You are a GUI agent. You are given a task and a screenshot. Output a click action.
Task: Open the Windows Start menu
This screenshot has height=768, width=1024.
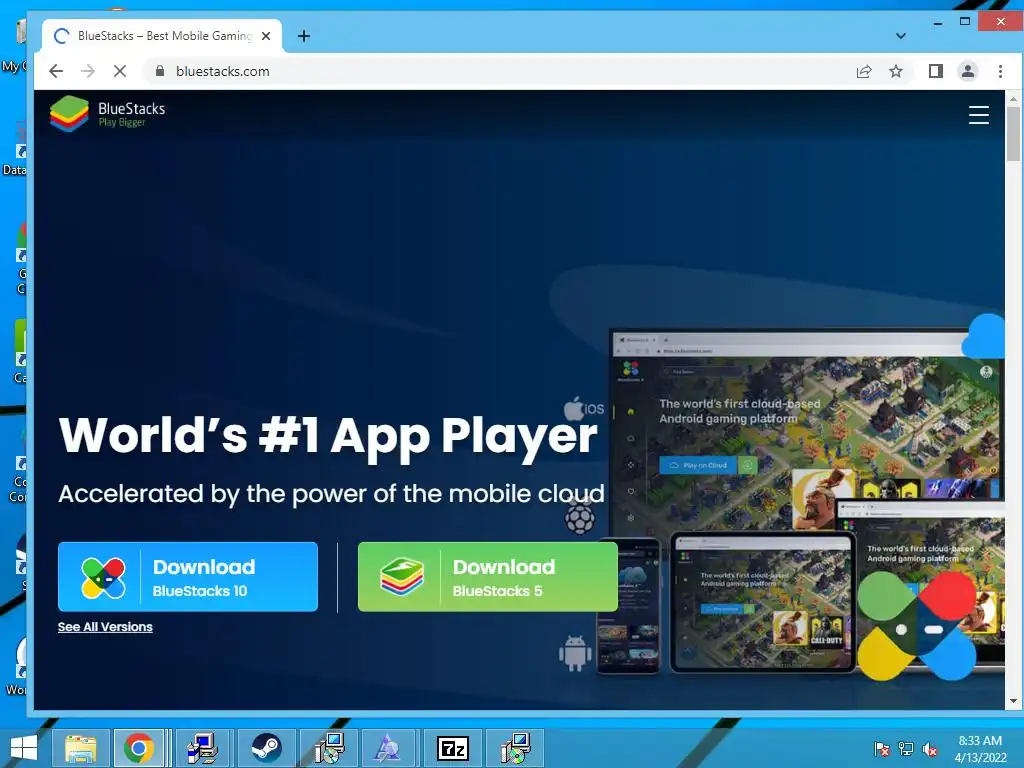tap(24, 748)
